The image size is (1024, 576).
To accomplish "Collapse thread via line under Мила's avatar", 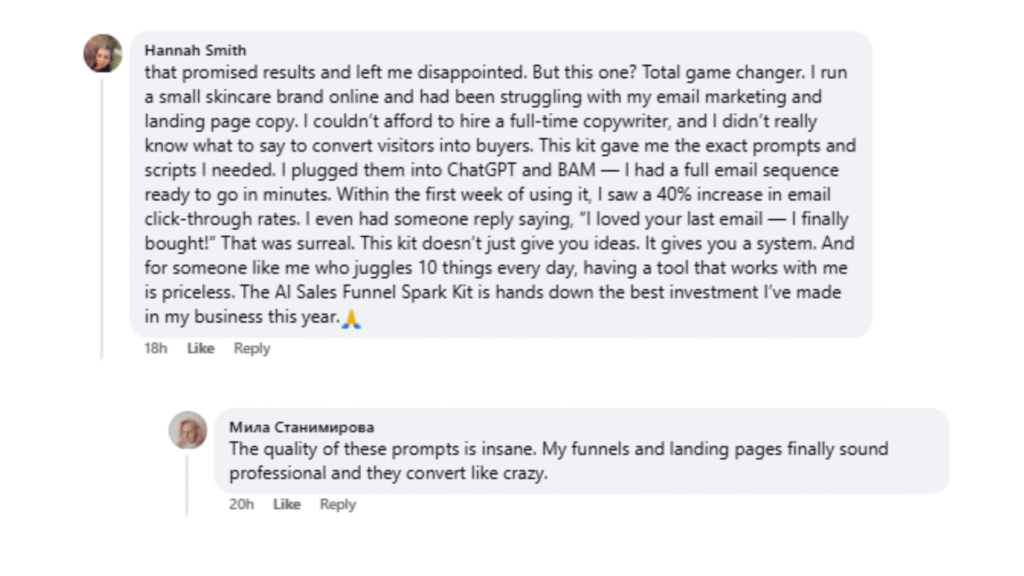I will pos(187,483).
